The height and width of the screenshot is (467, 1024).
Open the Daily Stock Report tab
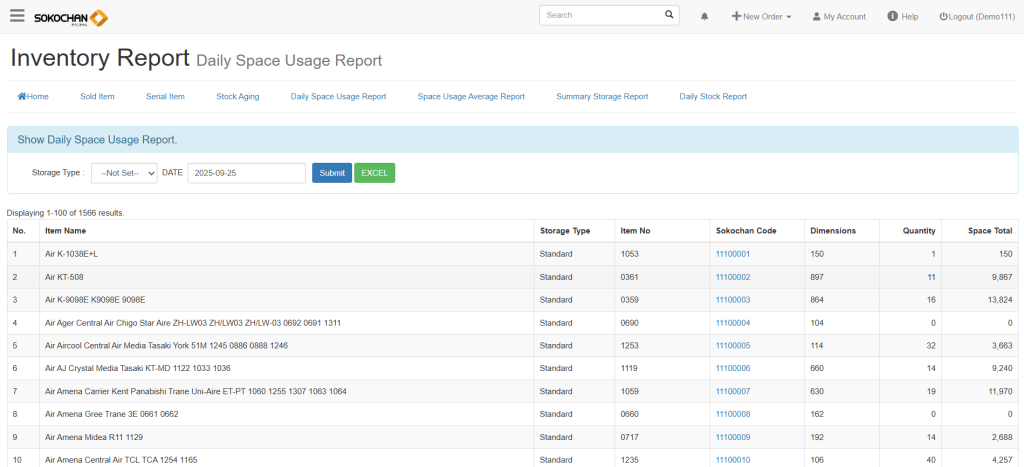tap(713, 97)
